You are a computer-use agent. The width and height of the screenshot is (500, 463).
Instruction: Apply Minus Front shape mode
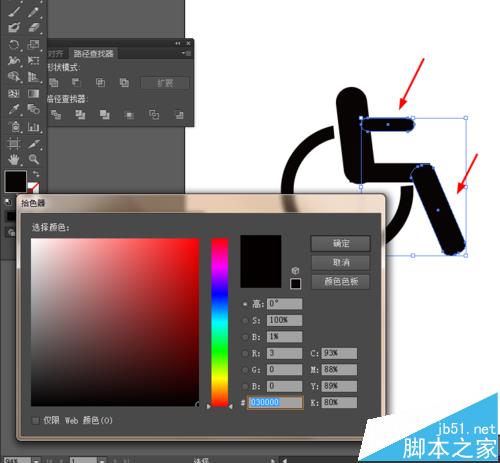click(76, 82)
